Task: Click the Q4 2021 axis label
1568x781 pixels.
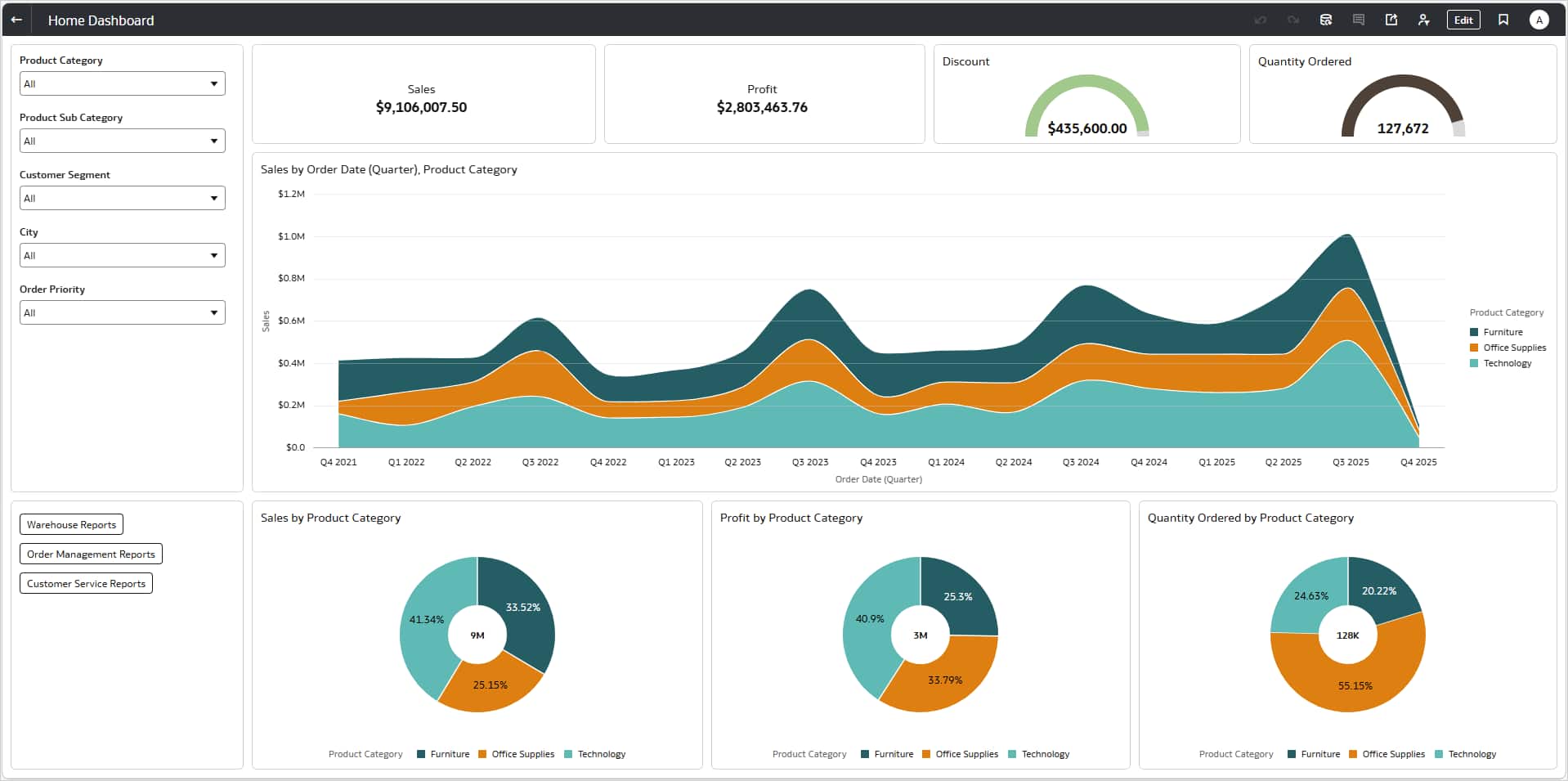Action: click(338, 462)
